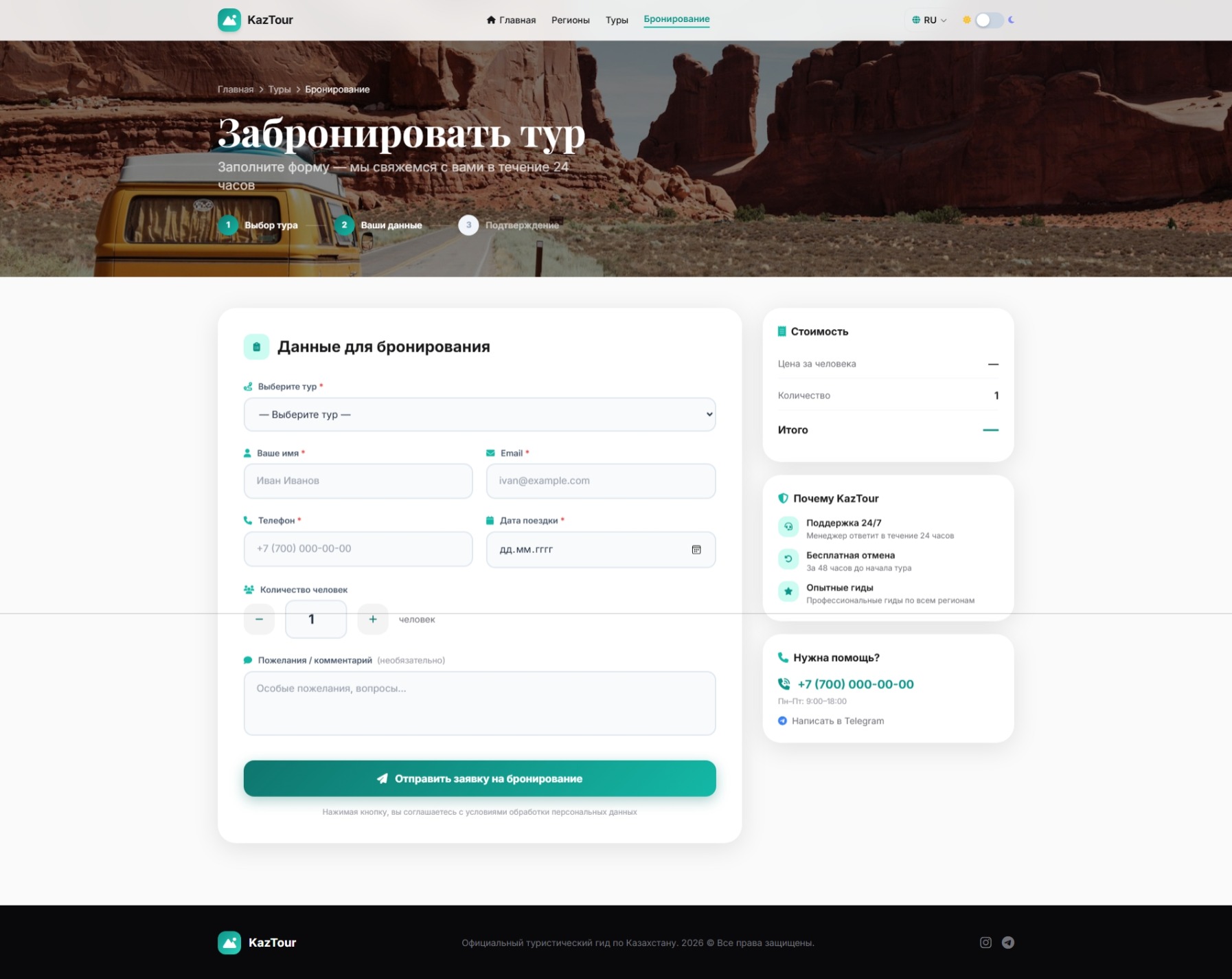
Task: Open Telegram icon in footer
Action: tap(1007, 943)
